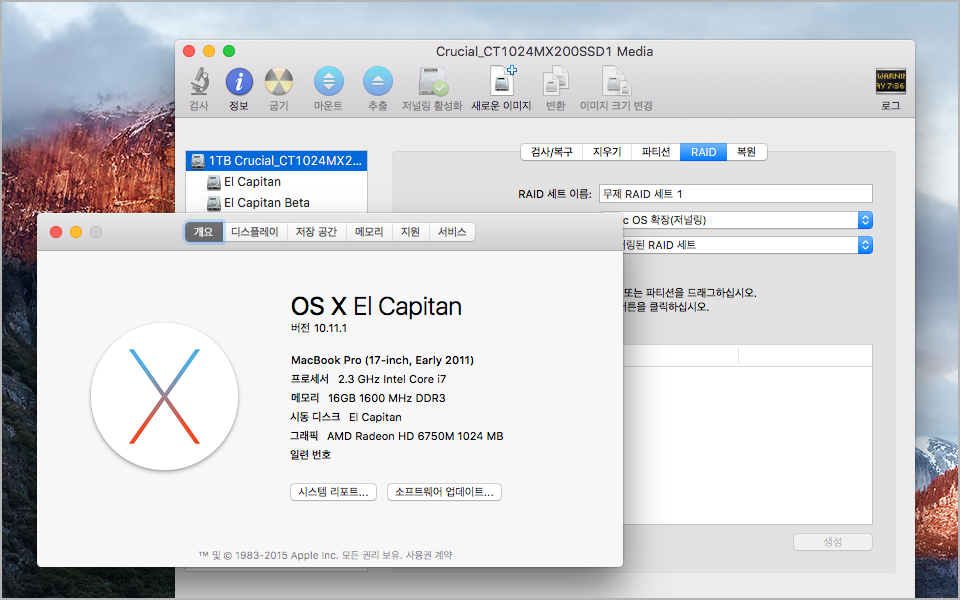960x600 pixels.
Task: Switch to 디스플레이 tab in About This Mac
Action: pos(255,232)
